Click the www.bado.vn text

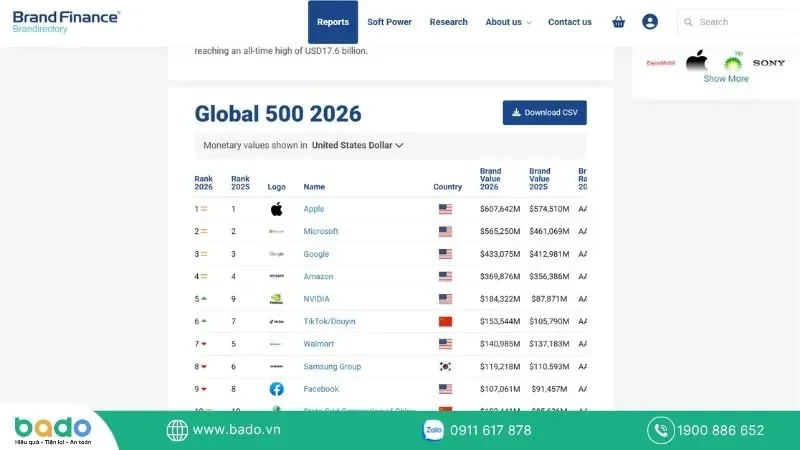(x=237, y=430)
